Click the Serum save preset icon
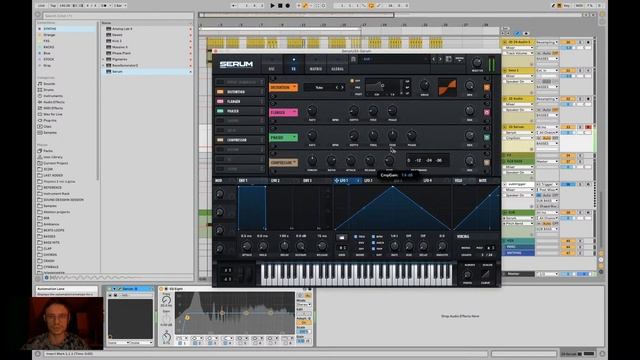The height and width of the screenshot is (360, 640). point(448,59)
